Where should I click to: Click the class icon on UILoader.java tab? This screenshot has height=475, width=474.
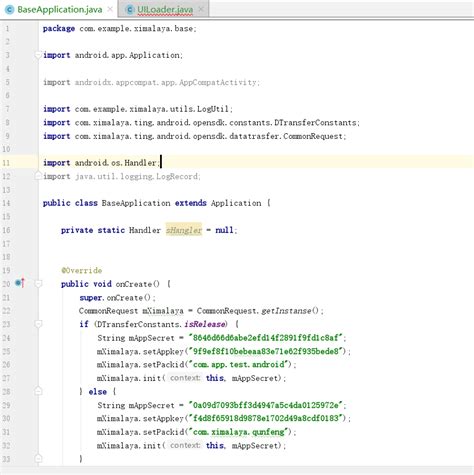[130, 10]
